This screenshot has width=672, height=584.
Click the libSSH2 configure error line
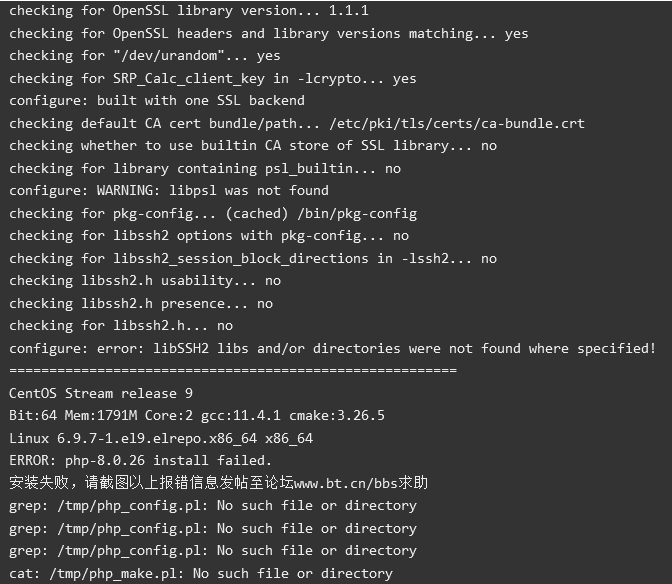coord(333,348)
